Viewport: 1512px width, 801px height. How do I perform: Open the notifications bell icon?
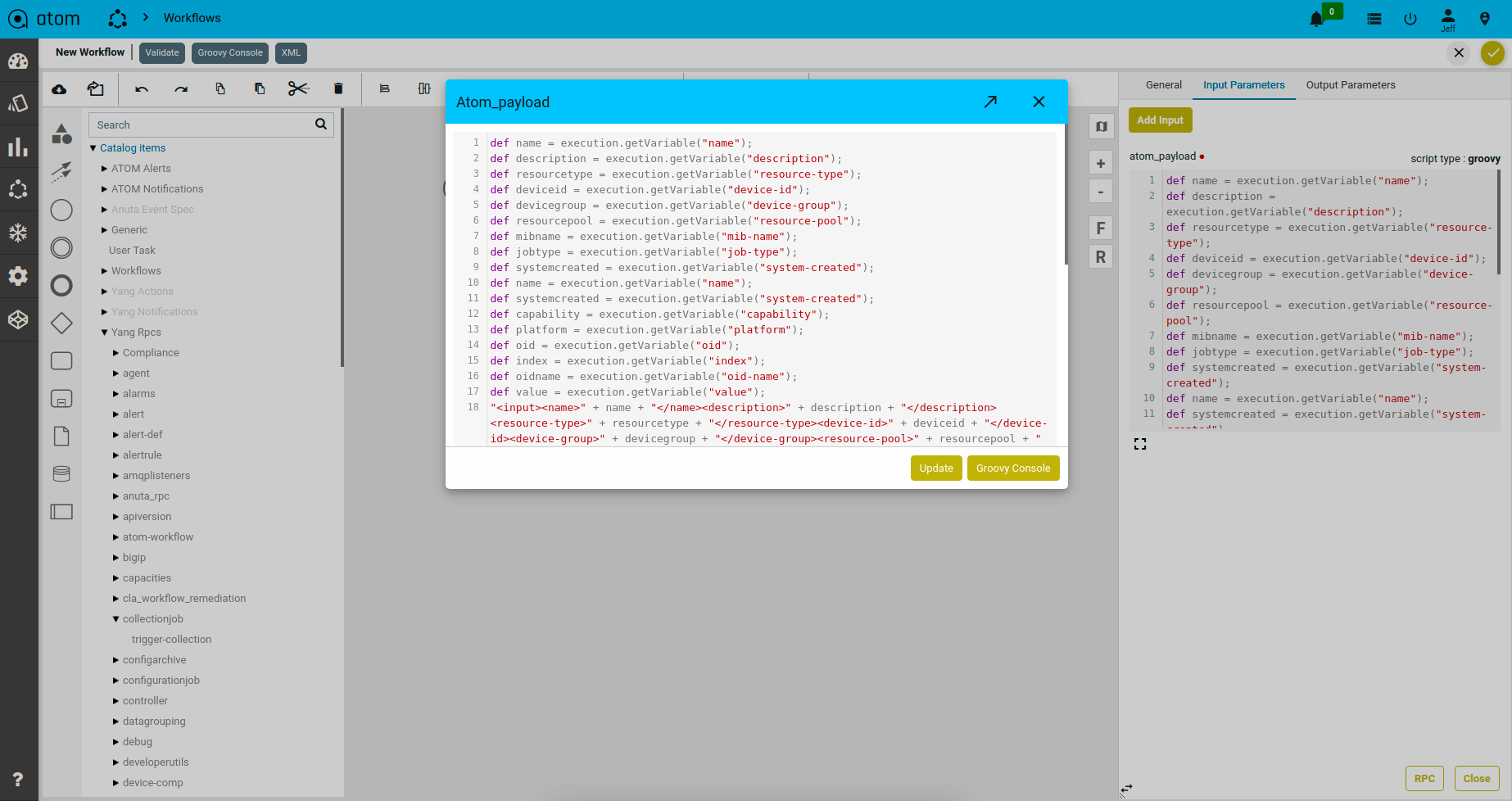(x=1316, y=19)
